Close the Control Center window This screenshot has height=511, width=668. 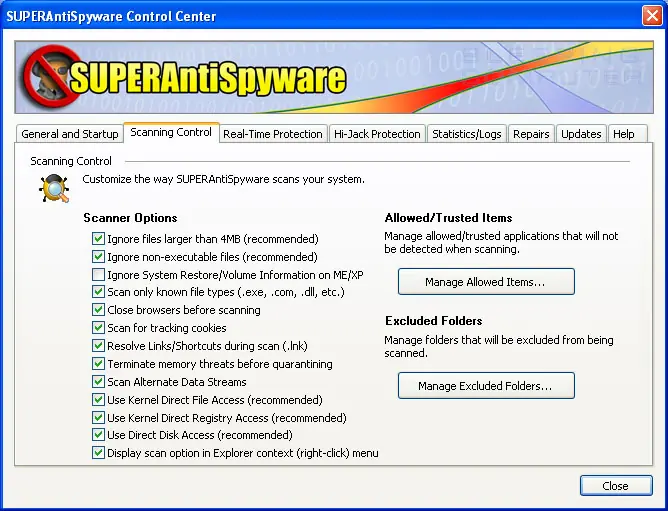(x=652, y=16)
